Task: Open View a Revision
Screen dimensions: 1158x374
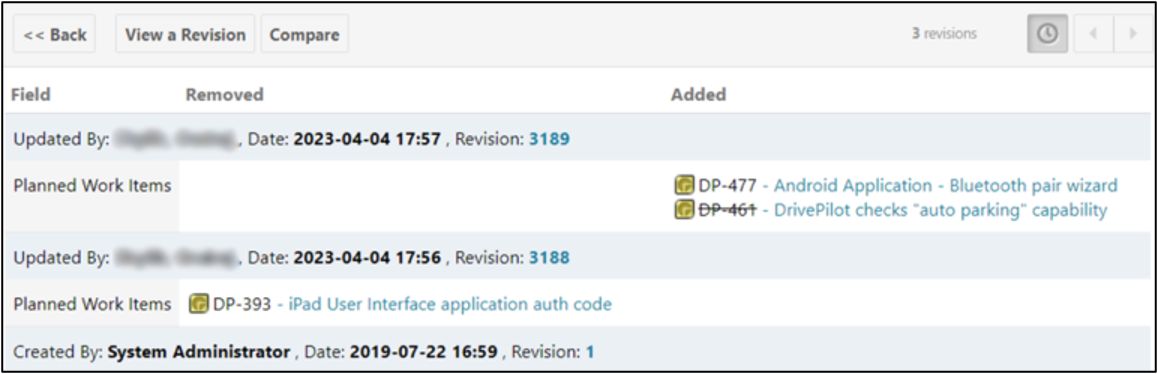Action: pos(185,34)
